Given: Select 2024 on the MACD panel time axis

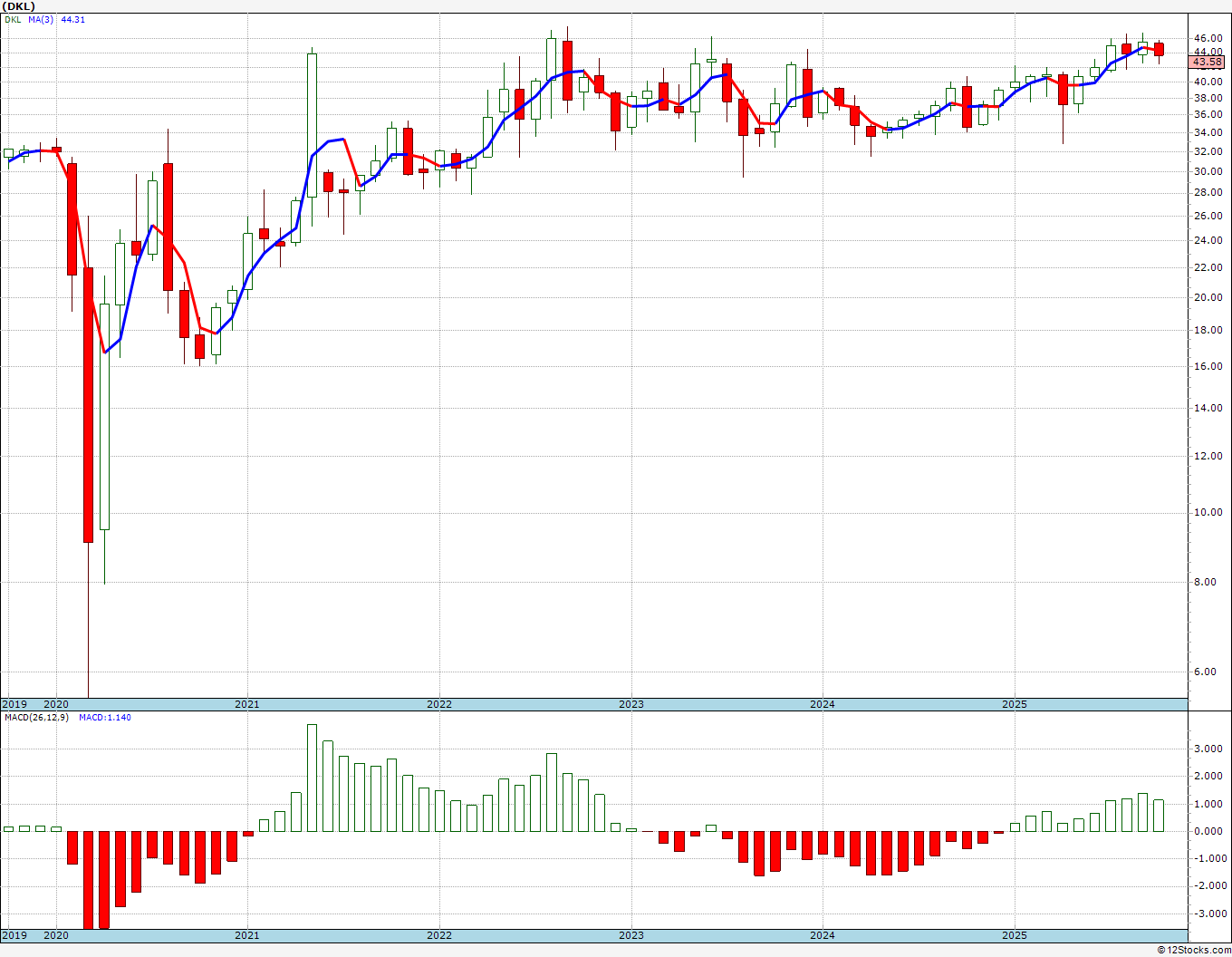Looking at the screenshot, I should 823,934.
